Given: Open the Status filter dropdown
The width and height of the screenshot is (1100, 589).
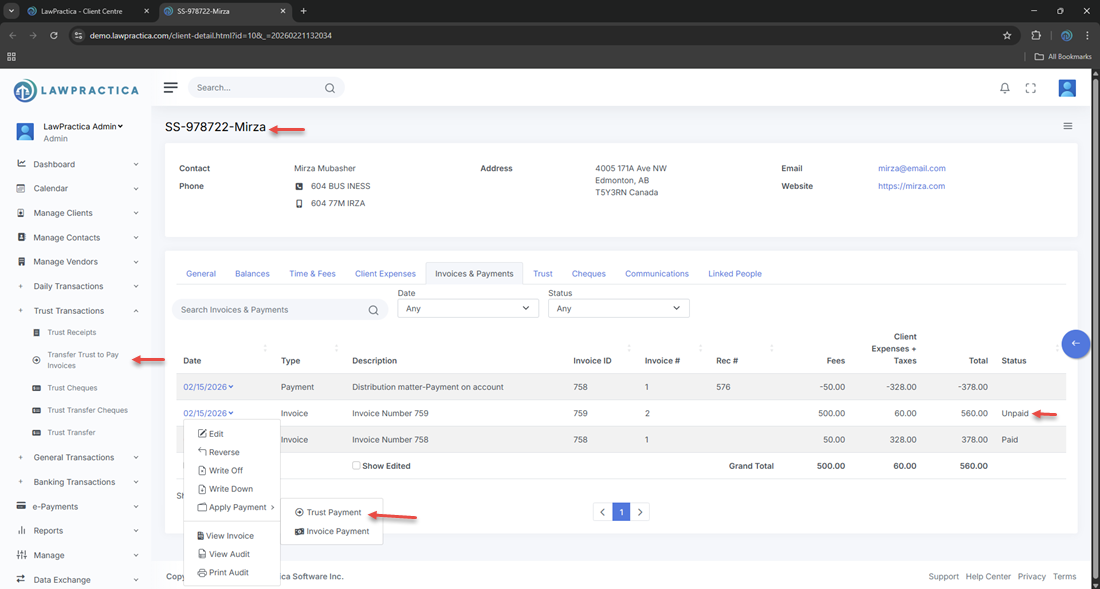Looking at the screenshot, I should 618,309.
